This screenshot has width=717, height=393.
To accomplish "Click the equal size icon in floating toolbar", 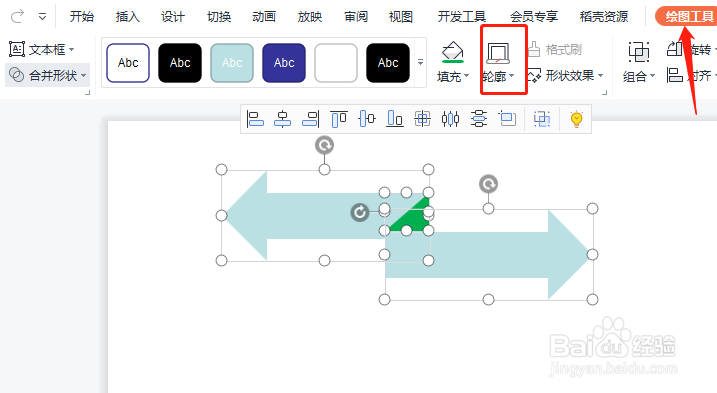I will coord(507,119).
